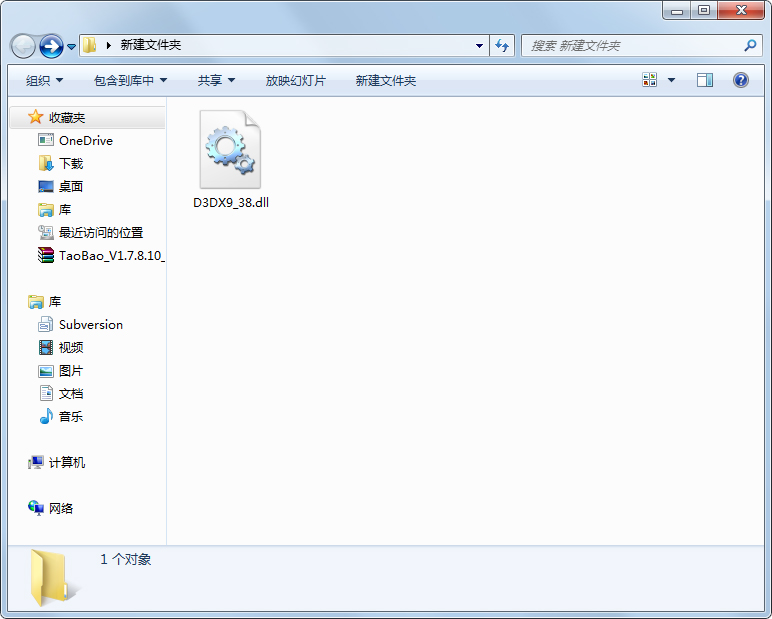Select 网络 in the navigation pane
Viewport: 772px width, 619px height.
[61, 509]
